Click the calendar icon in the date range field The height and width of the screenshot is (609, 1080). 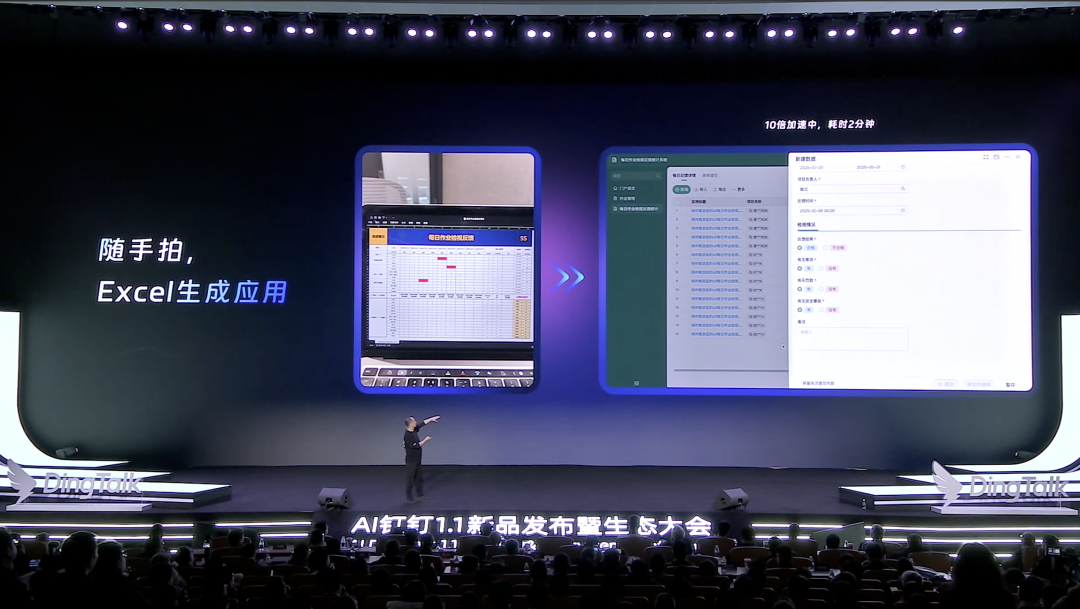(x=903, y=167)
